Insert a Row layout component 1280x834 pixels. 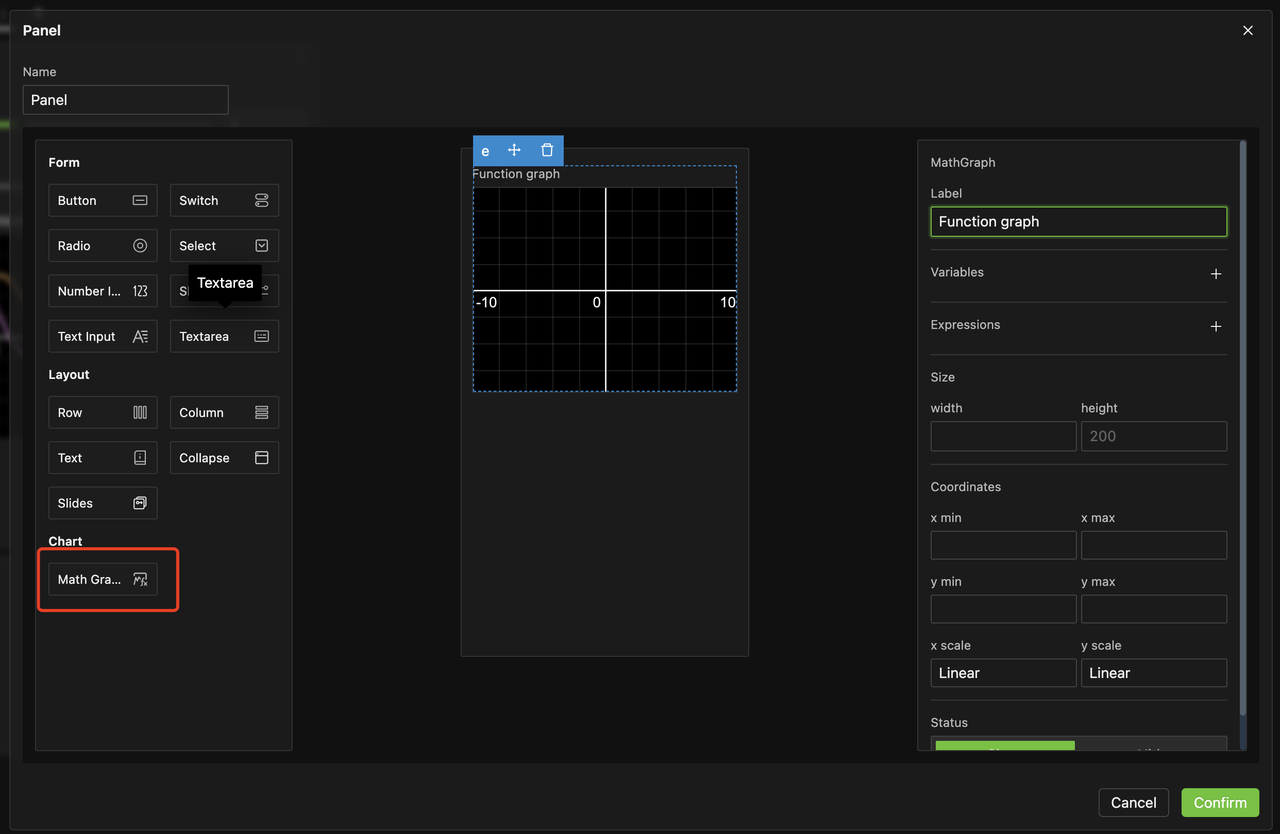tap(103, 412)
